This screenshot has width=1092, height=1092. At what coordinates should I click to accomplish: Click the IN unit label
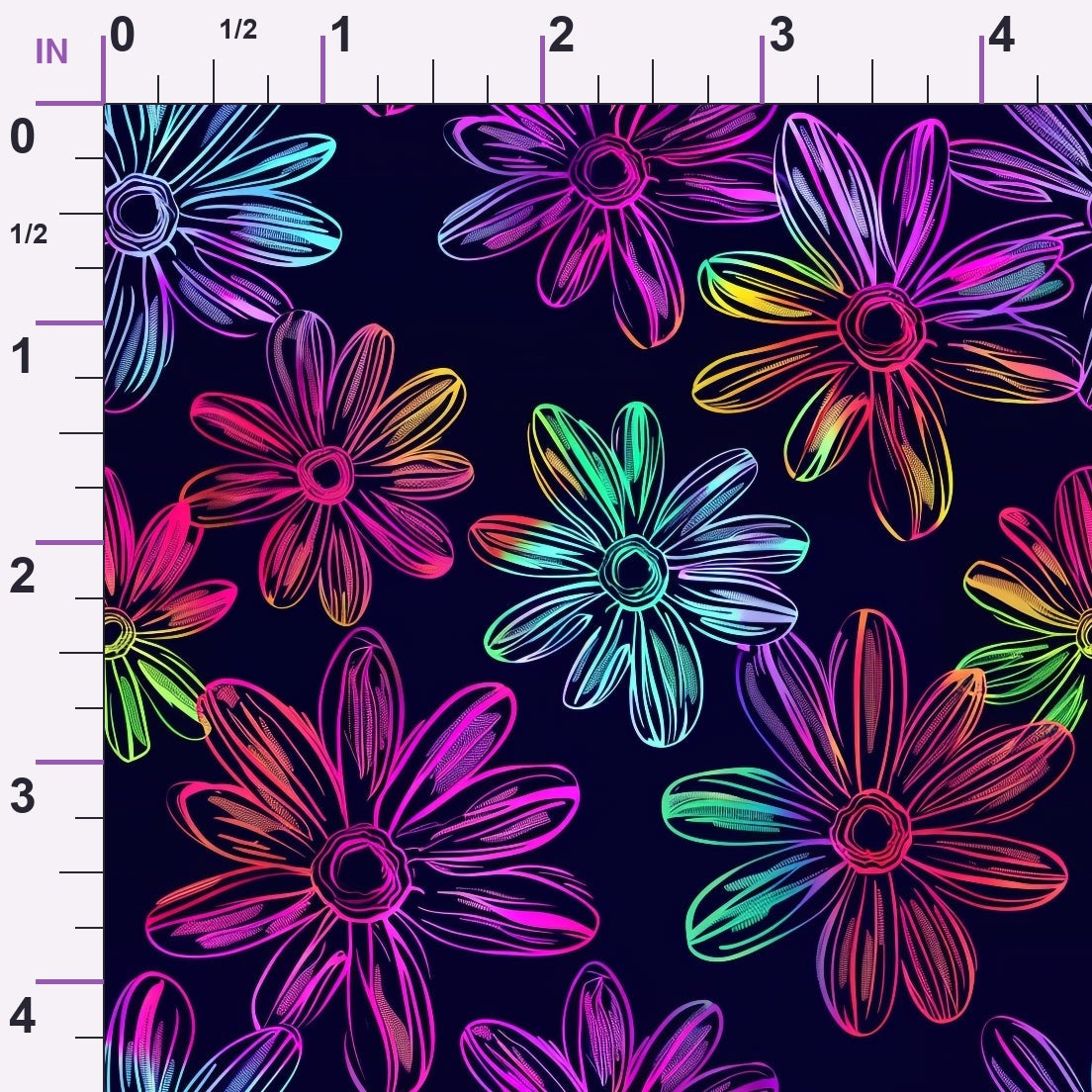(x=51, y=51)
